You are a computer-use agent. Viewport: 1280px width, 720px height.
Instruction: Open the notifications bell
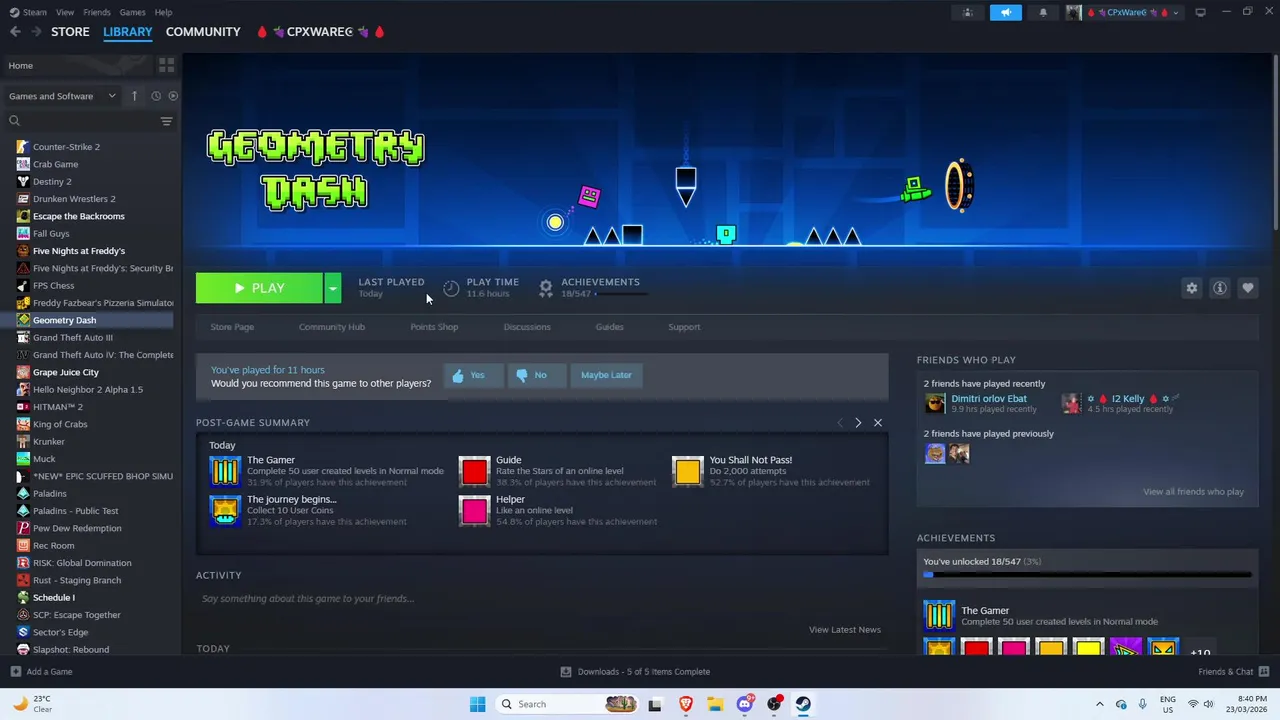(1043, 12)
